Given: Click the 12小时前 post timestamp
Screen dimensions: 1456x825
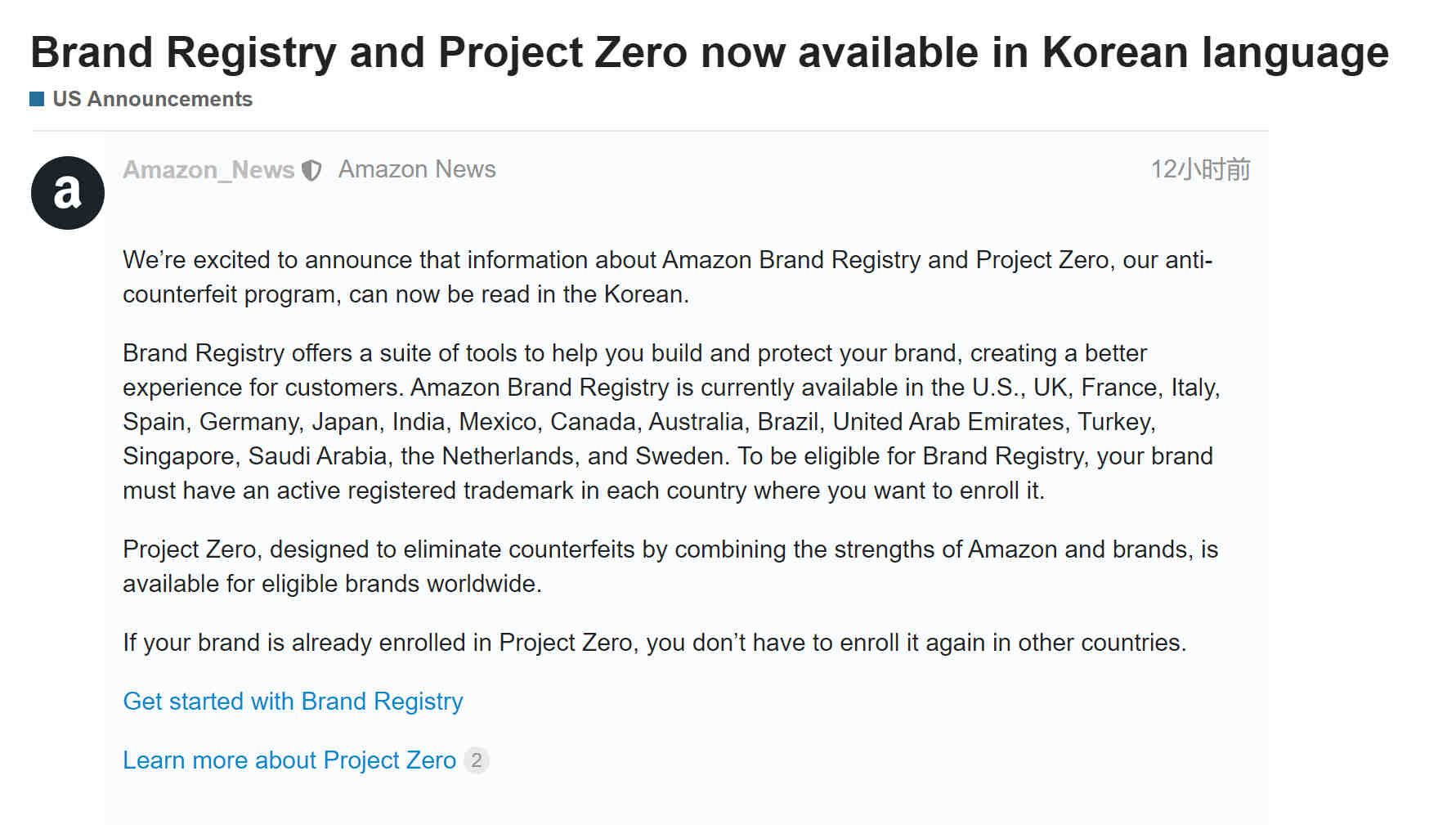Looking at the screenshot, I should point(1200,169).
